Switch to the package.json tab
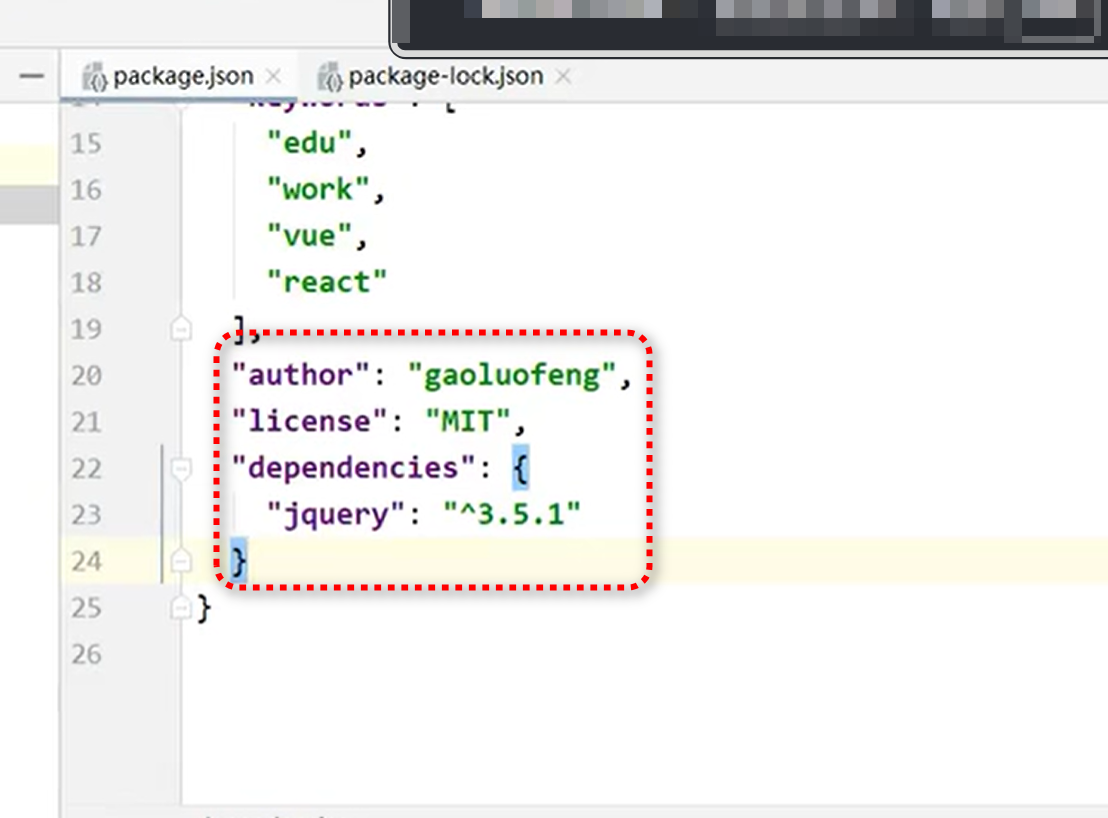This screenshot has width=1108, height=818. (x=183, y=76)
